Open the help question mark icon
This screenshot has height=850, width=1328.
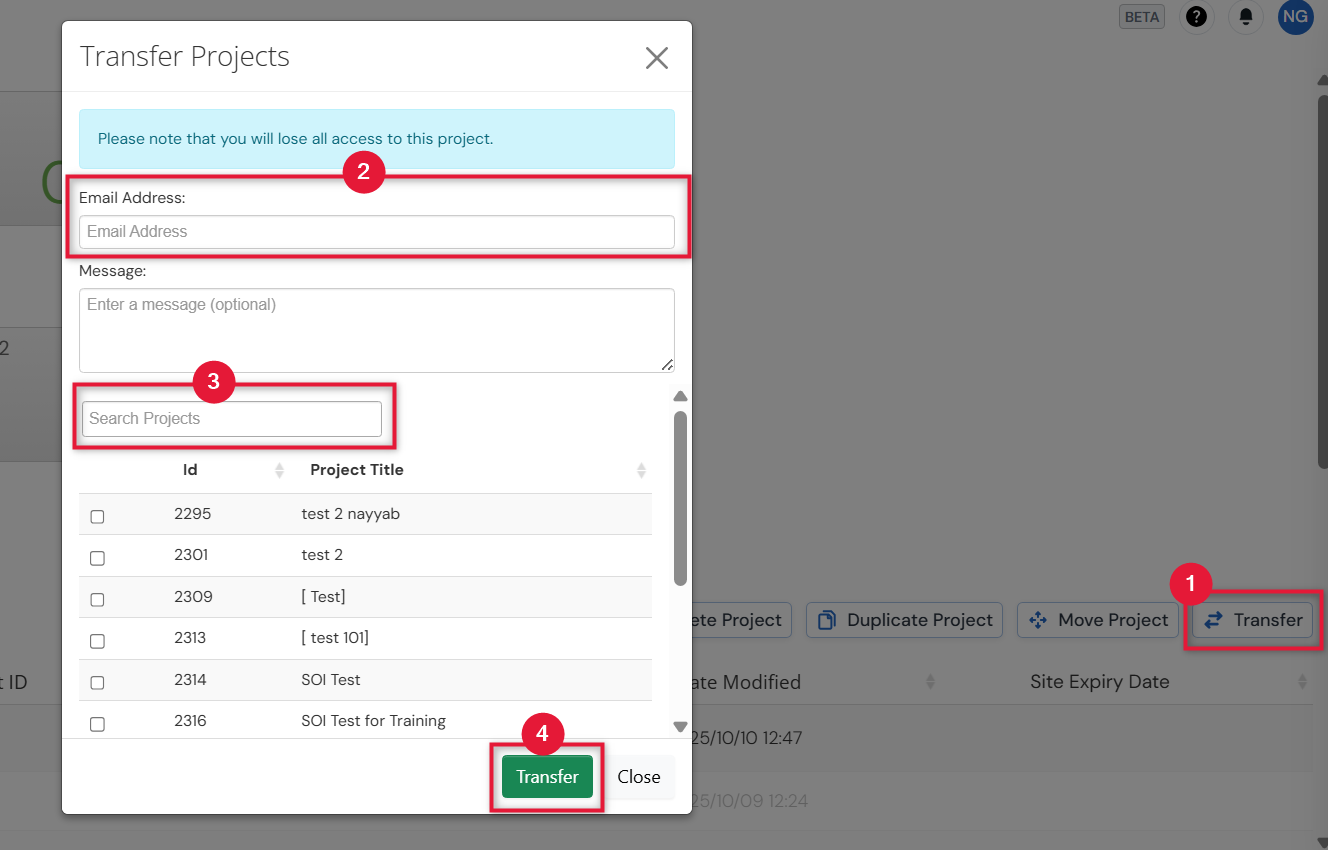[x=1196, y=17]
